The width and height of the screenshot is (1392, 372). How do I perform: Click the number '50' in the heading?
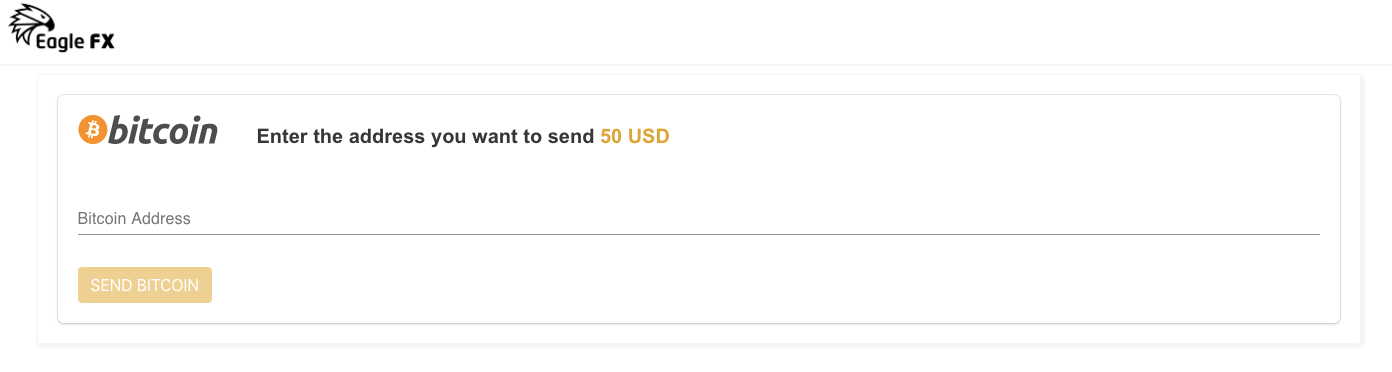pos(611,137)
